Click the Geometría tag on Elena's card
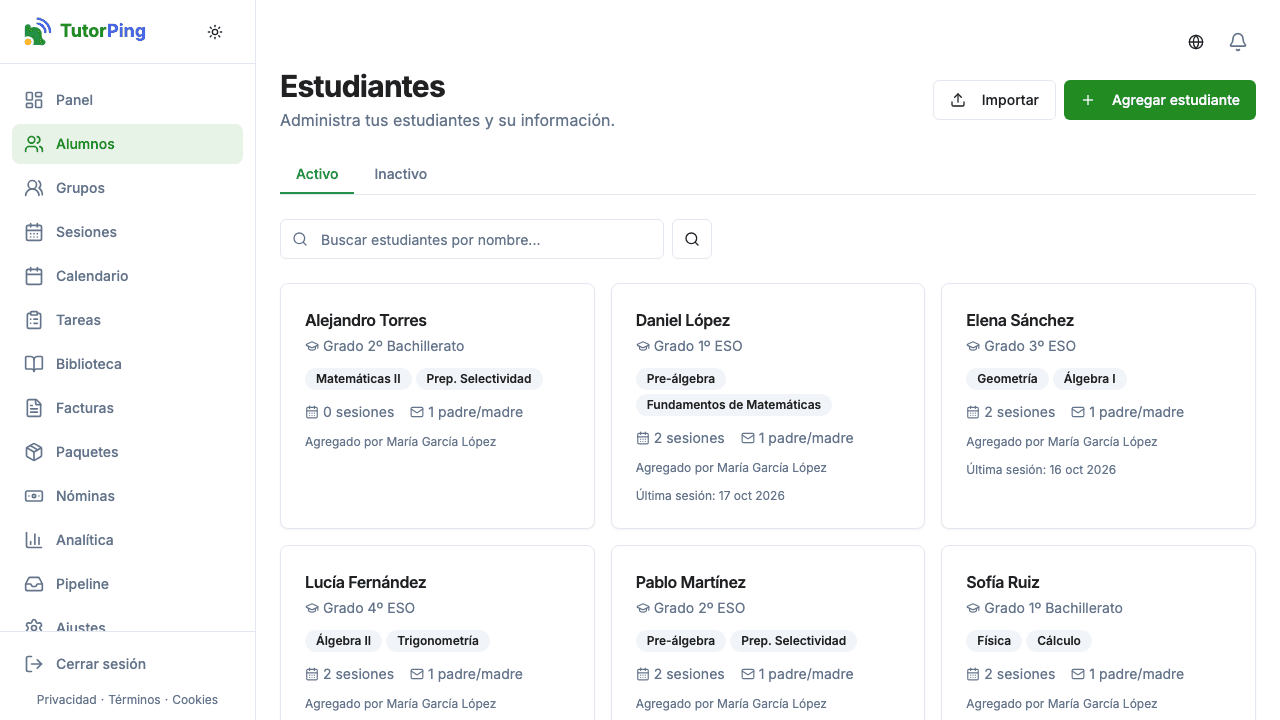 pyautogui.click(x=1007, y=379)
